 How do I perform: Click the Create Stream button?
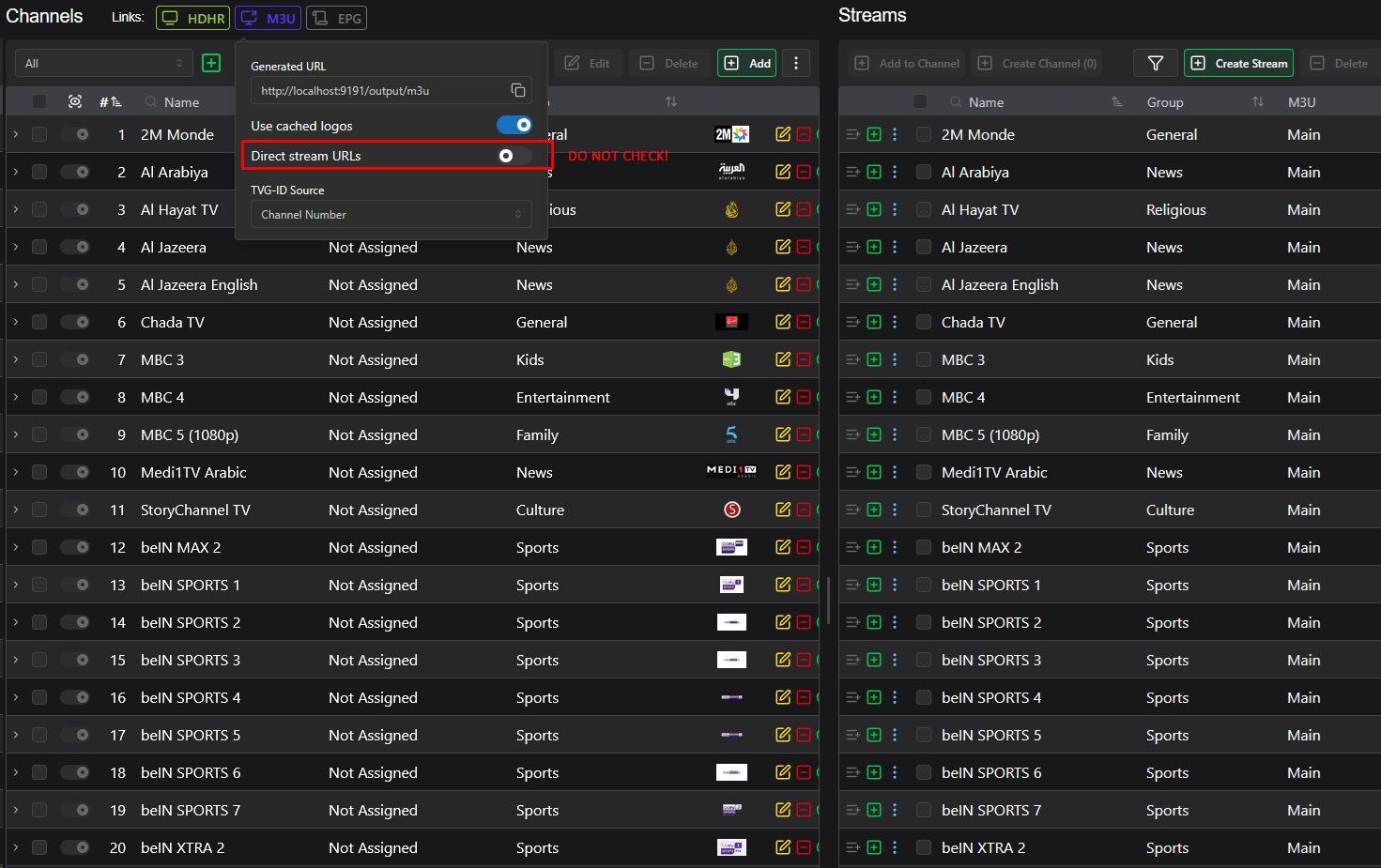pyautogui.click(x=1238, y=63)
